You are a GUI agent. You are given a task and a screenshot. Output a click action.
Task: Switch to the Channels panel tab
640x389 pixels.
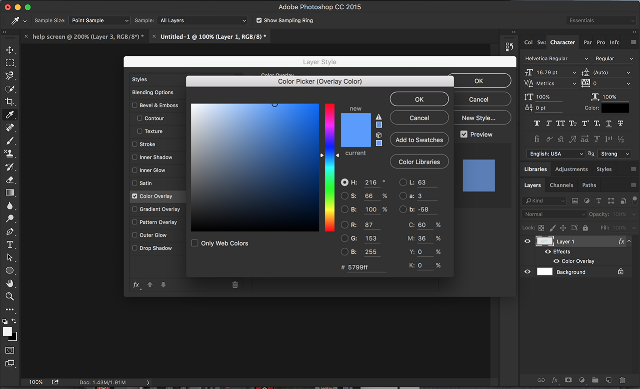click(x=561, y=185)
